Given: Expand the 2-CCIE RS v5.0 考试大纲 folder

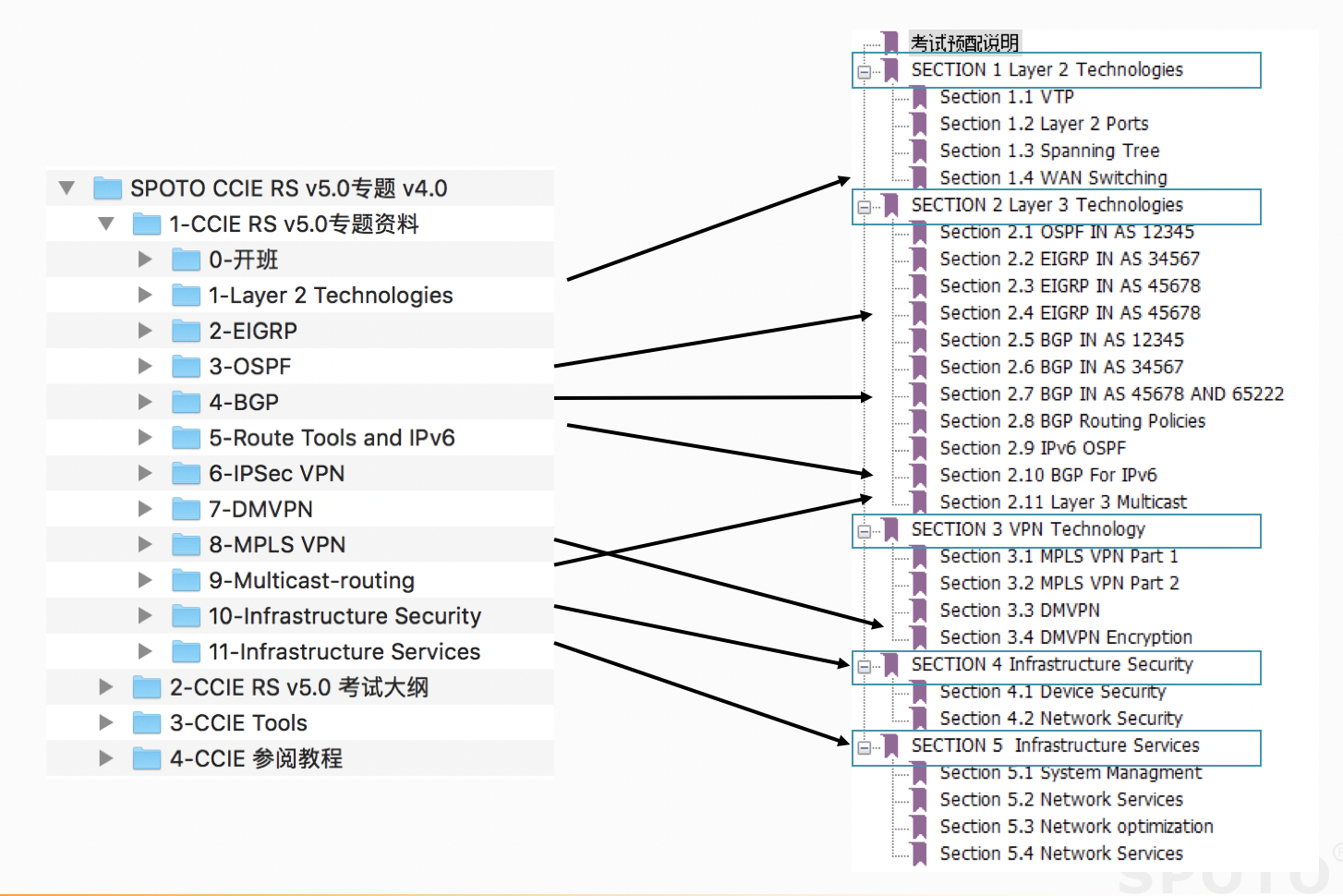Looking at the screenshot, I should click(106, 687).
